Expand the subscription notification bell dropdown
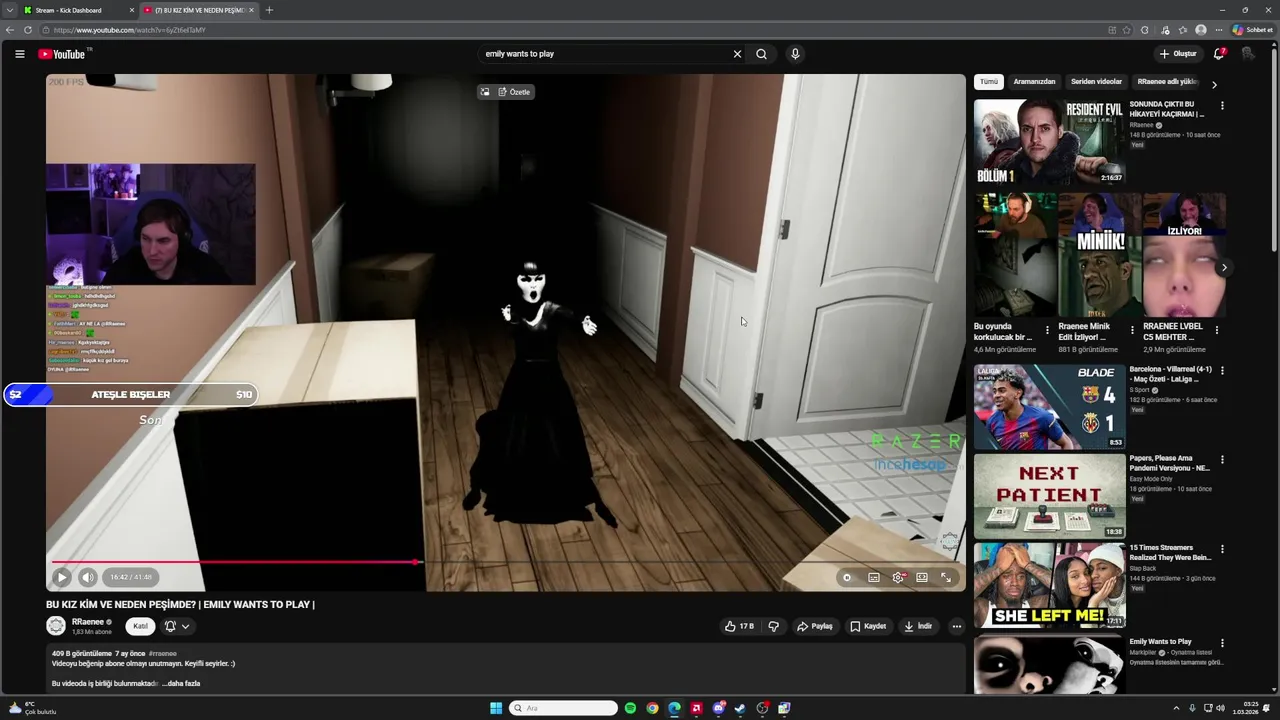Viewport: 1280px width, 720px height. pos(177,626)
